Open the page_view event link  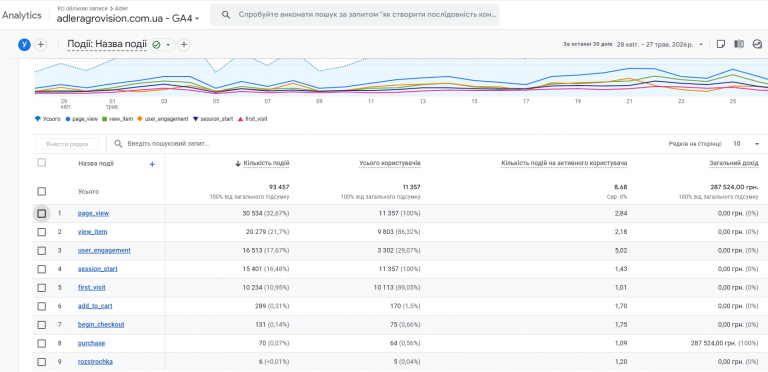coord(94,213)
